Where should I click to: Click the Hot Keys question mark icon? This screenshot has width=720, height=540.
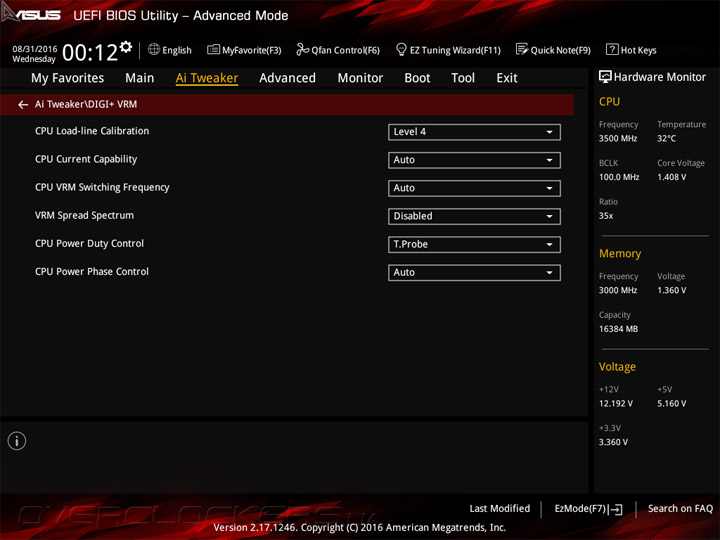[x=612, y=49]
